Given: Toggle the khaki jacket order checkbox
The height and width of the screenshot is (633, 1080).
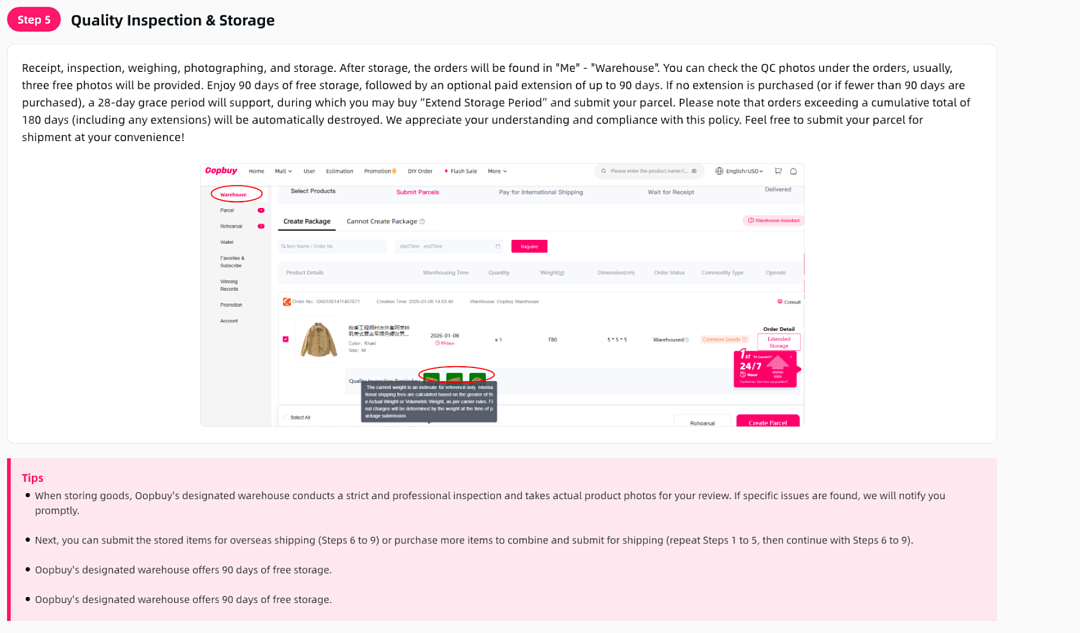Looking at the screenshot, I should click(286, 339).
